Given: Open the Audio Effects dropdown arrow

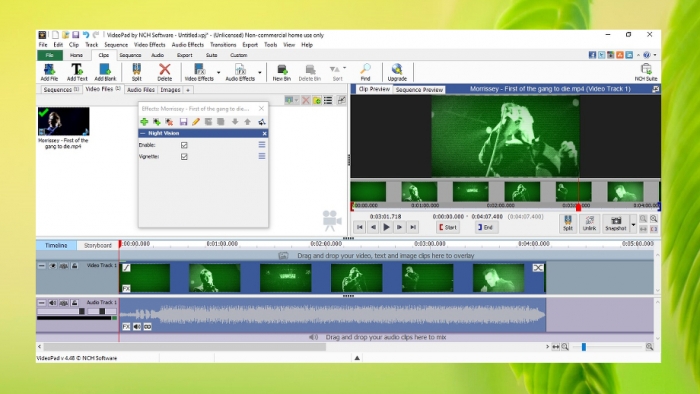Looking at the screenshot, I should [x=259, y=72].
